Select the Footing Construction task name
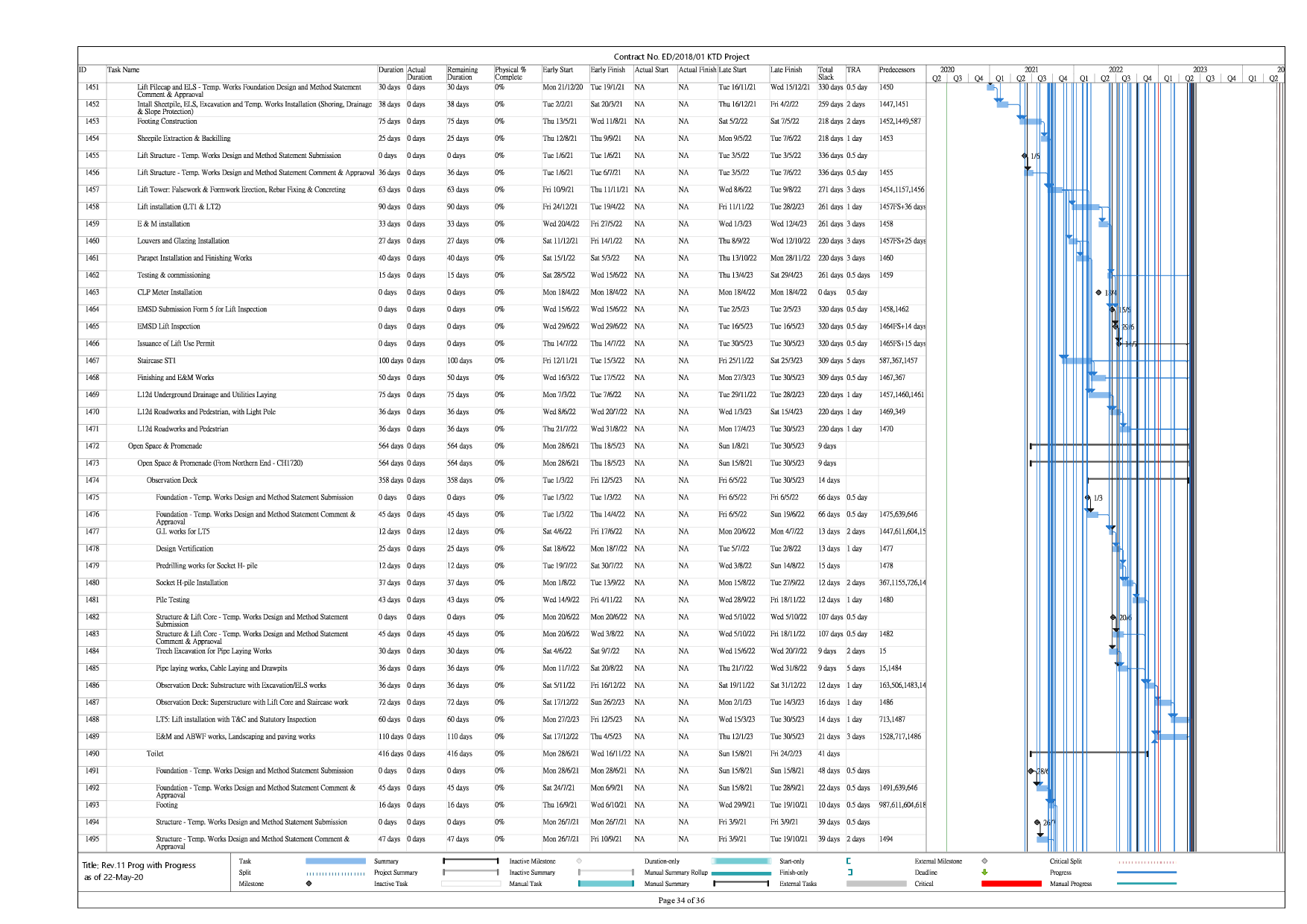1307x924 pixels. point(167,121)
